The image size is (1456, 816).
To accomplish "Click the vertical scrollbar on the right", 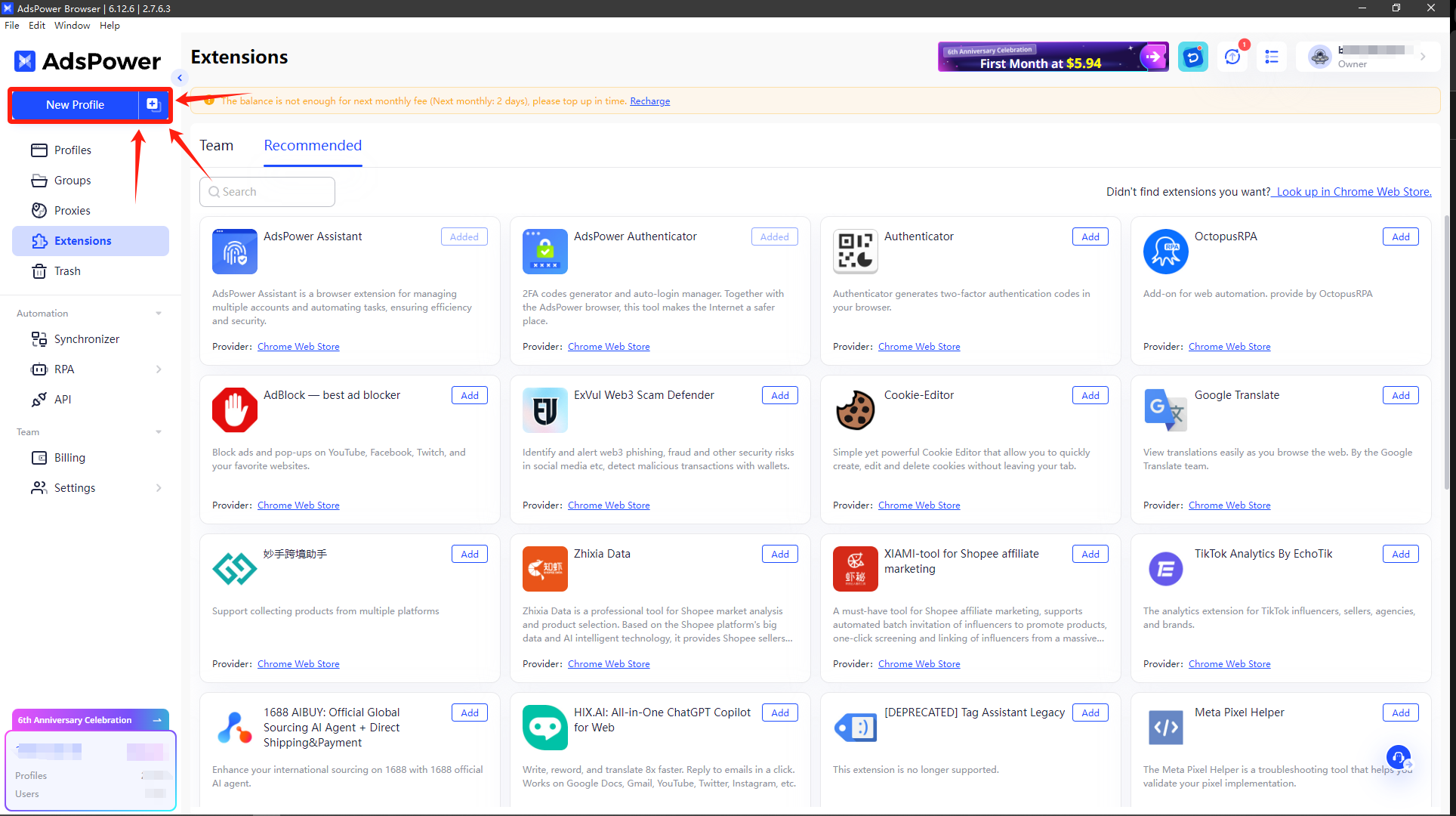I will tap(1446, 351).
